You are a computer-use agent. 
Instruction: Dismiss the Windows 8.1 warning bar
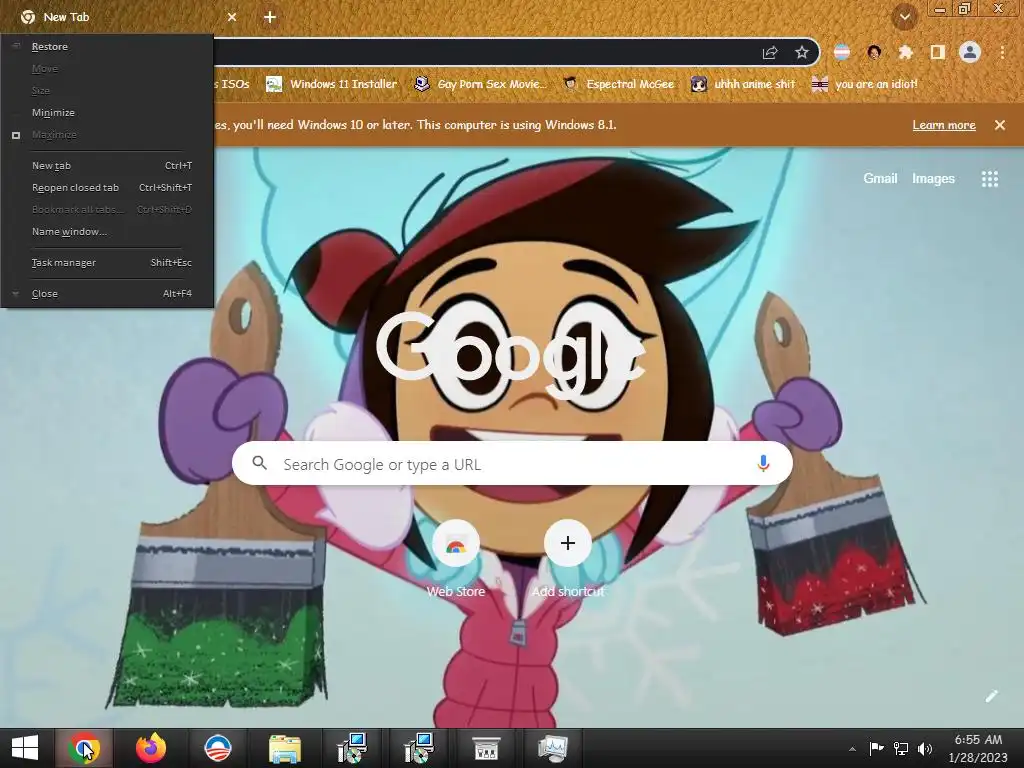point(1000,125)
